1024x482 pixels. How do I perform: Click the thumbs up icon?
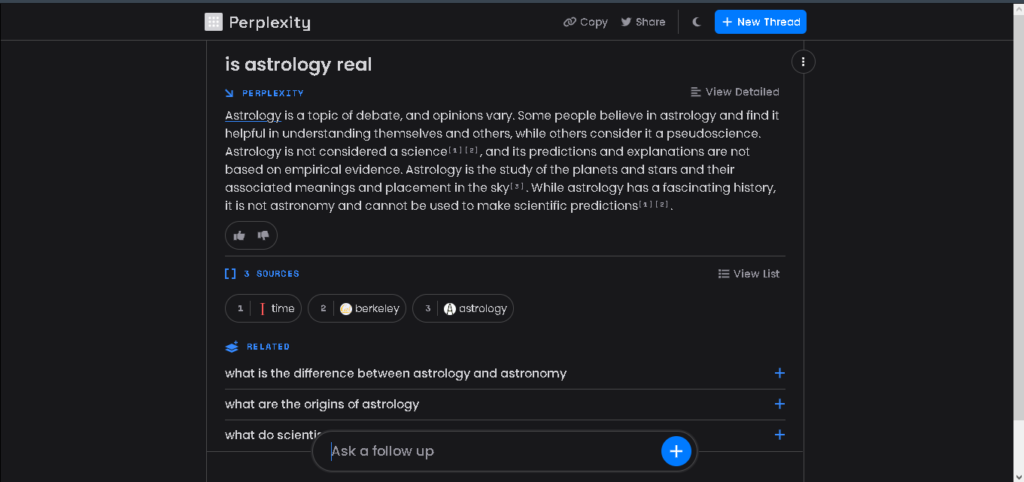tap(240, 236)
